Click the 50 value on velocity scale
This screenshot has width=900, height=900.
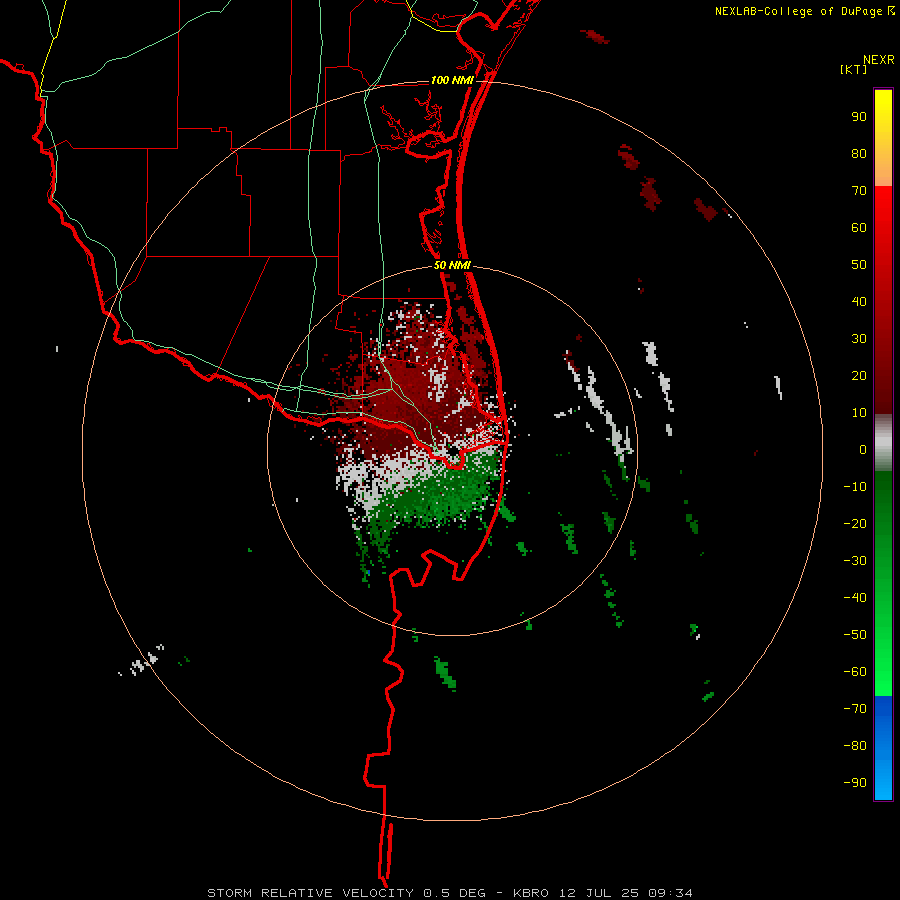(859, 265)
